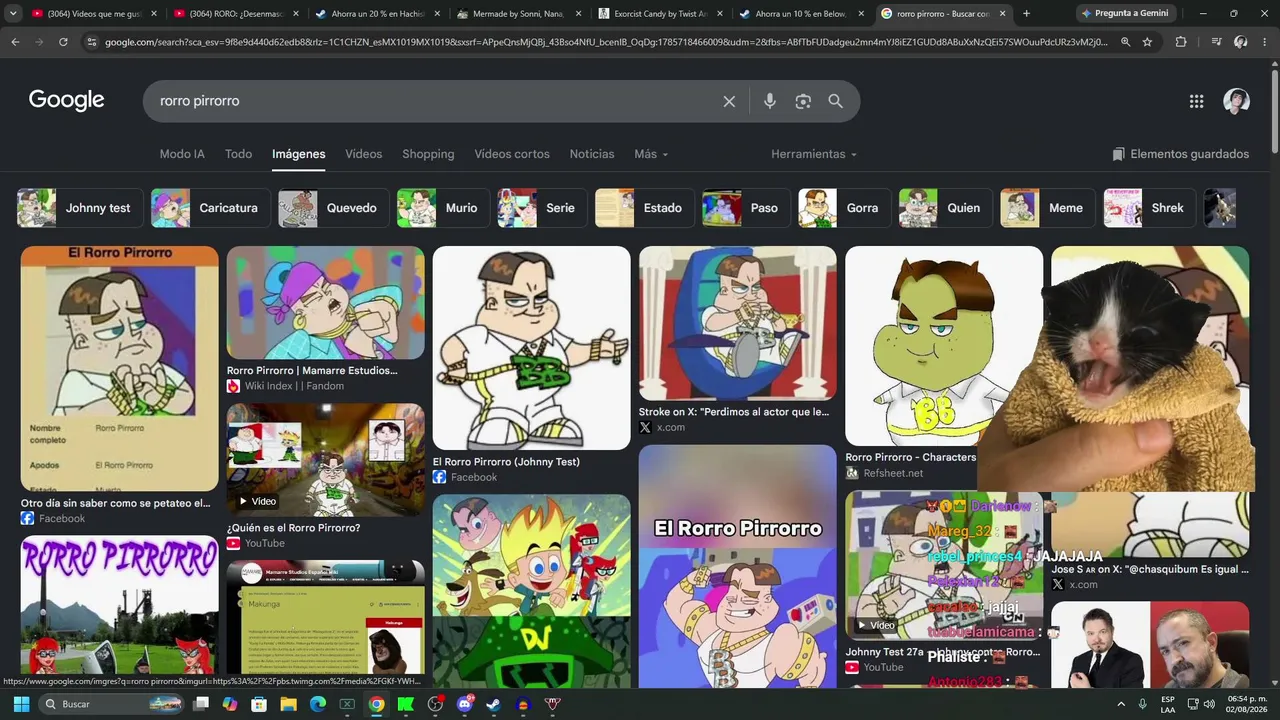Viewport: 1280px width, 720px height.
Task: Open the volume control in system tray
Action: pyautogui.click(x=1210, y=704)
